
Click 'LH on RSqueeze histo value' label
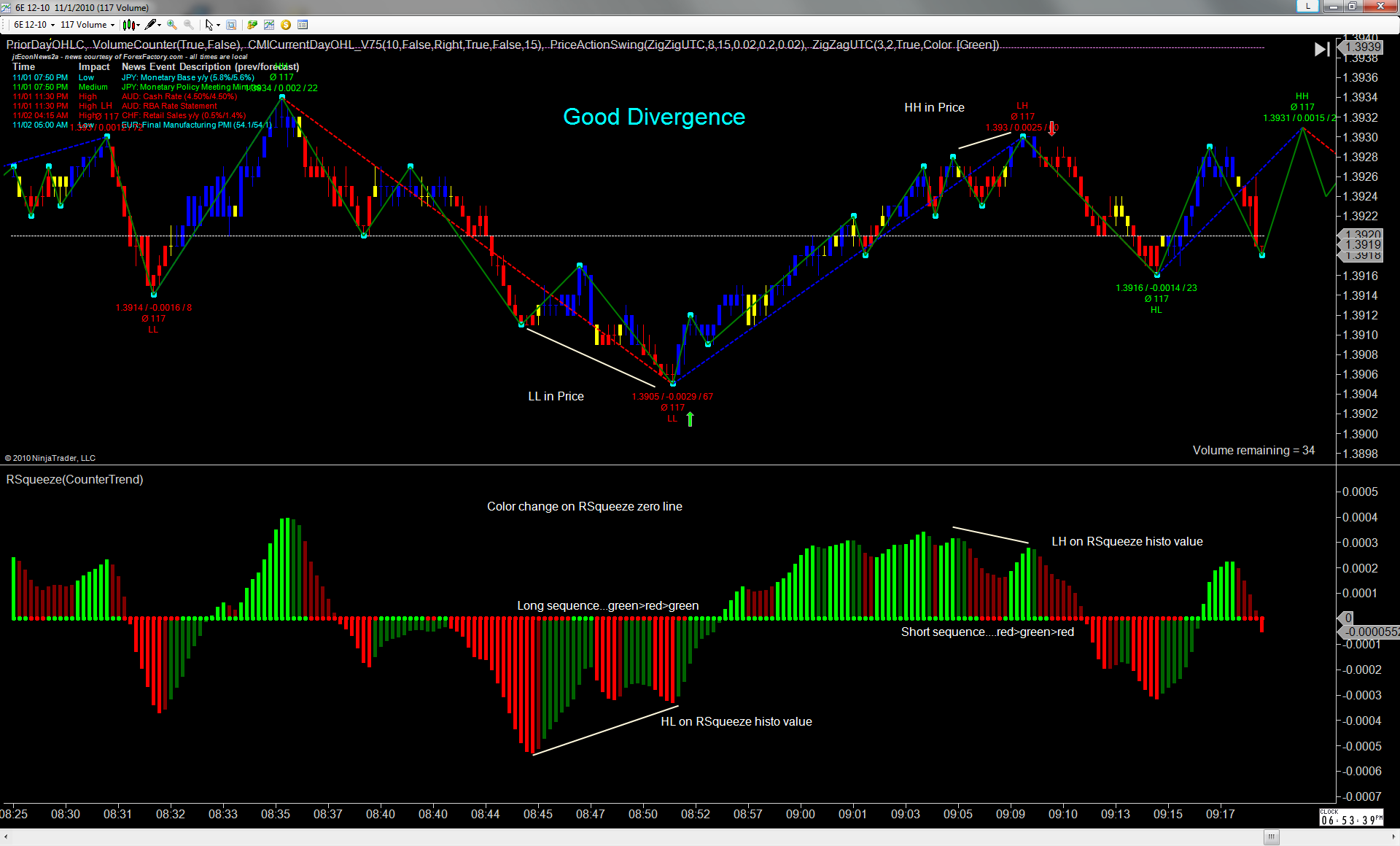click(x=1127, y=542)
